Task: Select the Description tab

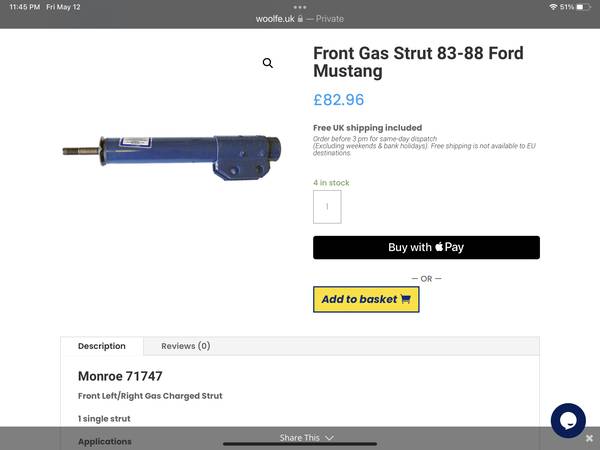Action: 102,346
